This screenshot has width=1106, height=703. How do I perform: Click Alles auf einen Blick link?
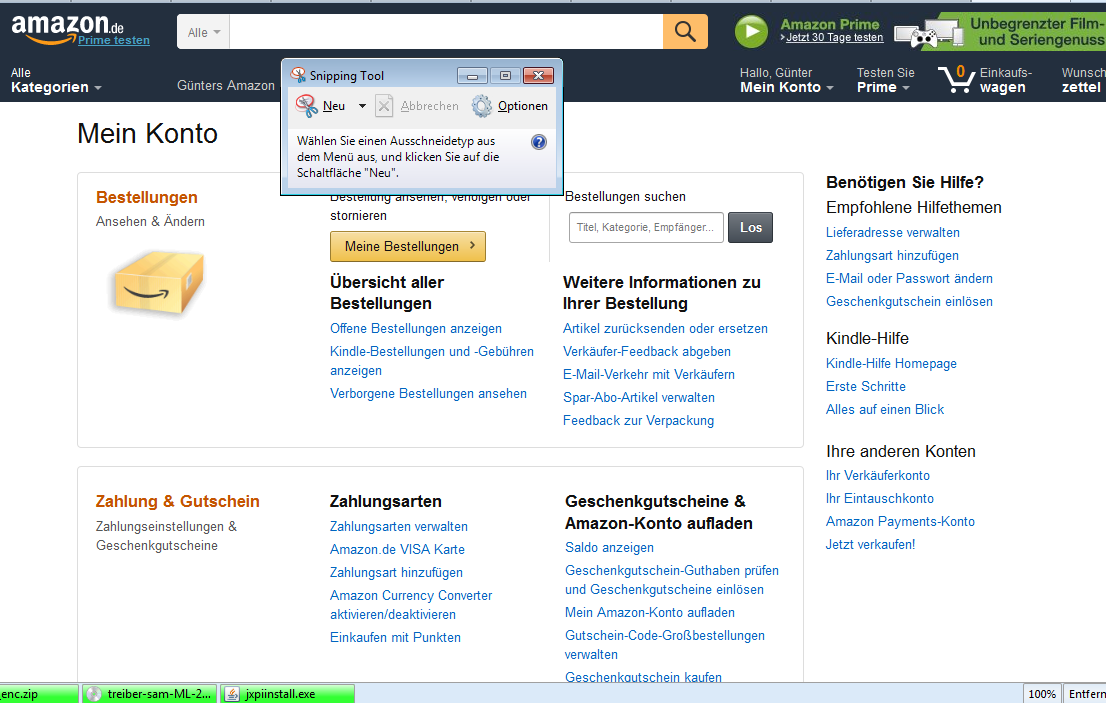pos(885,409)
